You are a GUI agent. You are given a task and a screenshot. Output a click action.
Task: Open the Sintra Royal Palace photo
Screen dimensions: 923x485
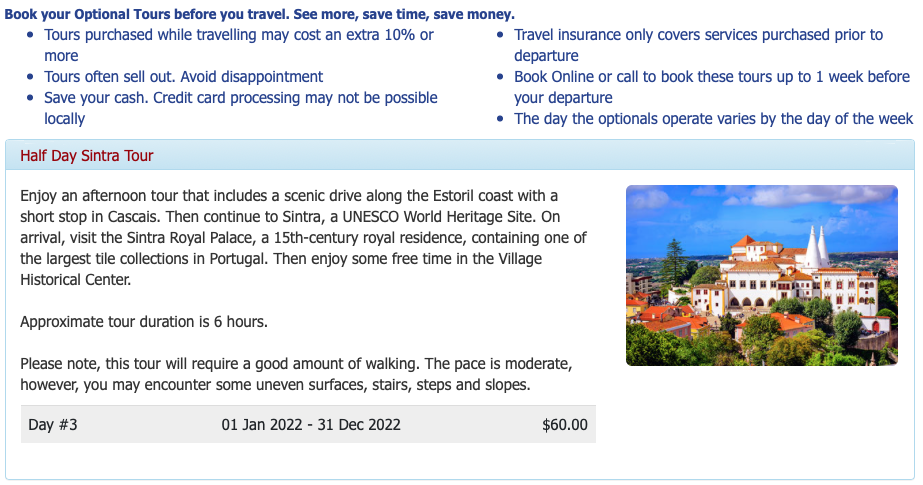point(762,275)
